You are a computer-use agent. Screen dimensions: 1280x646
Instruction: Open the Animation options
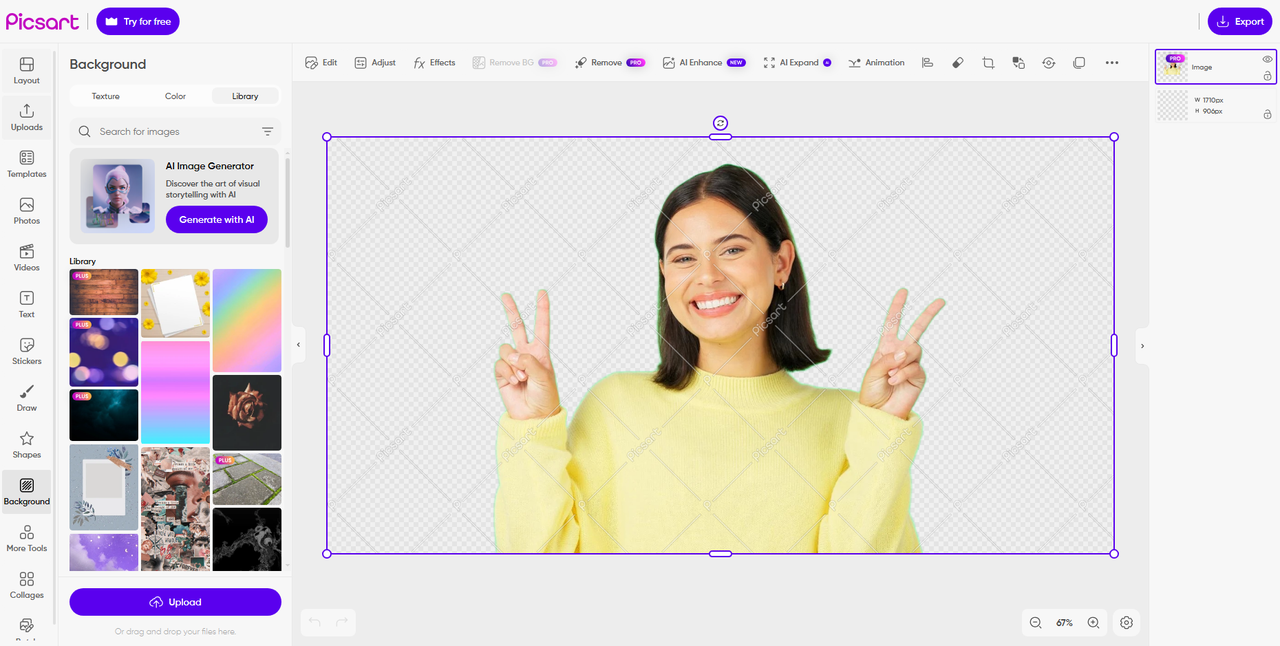[876, 62]
